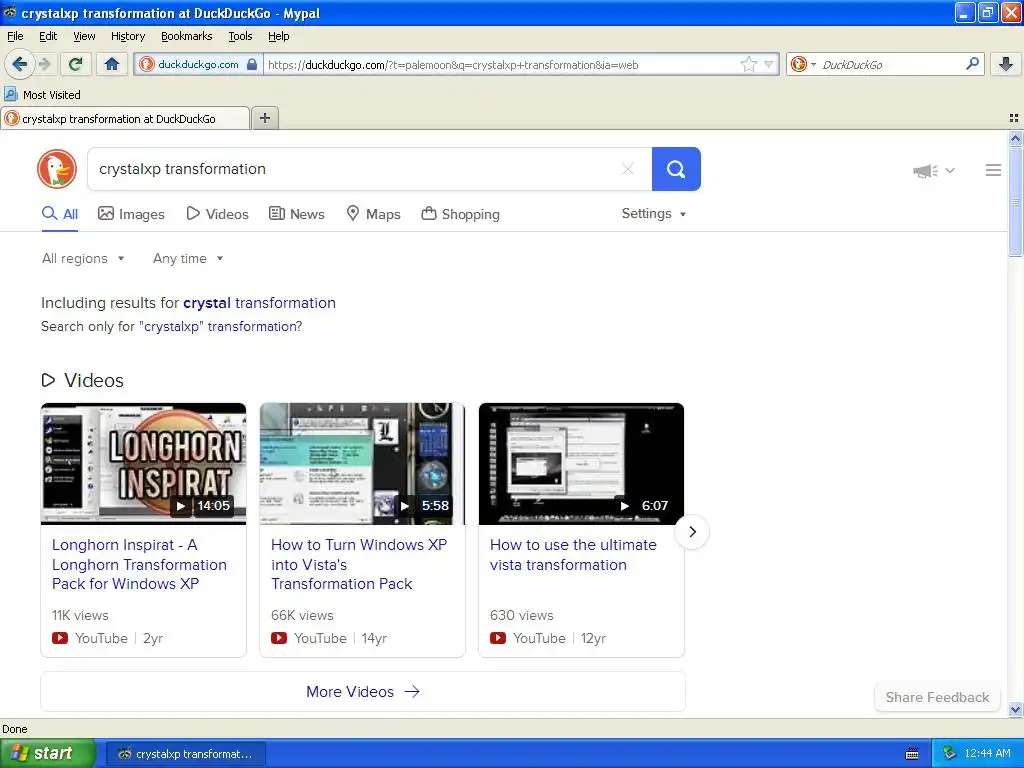This screenshot has width=1024, height=768.
Task: Search only for "crystalxp" transformation
Action: point(220,327)
